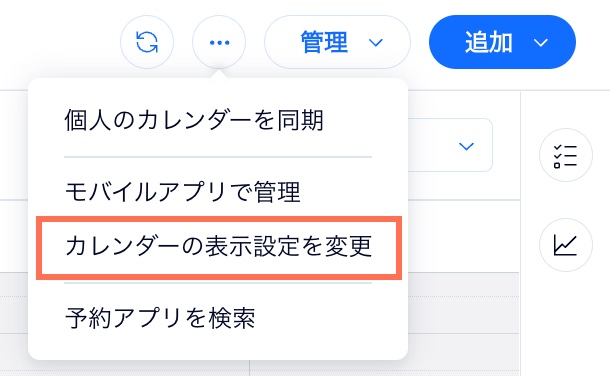Click the calendar sync refresh icon

pyautogui.click(x=147, y=42)
